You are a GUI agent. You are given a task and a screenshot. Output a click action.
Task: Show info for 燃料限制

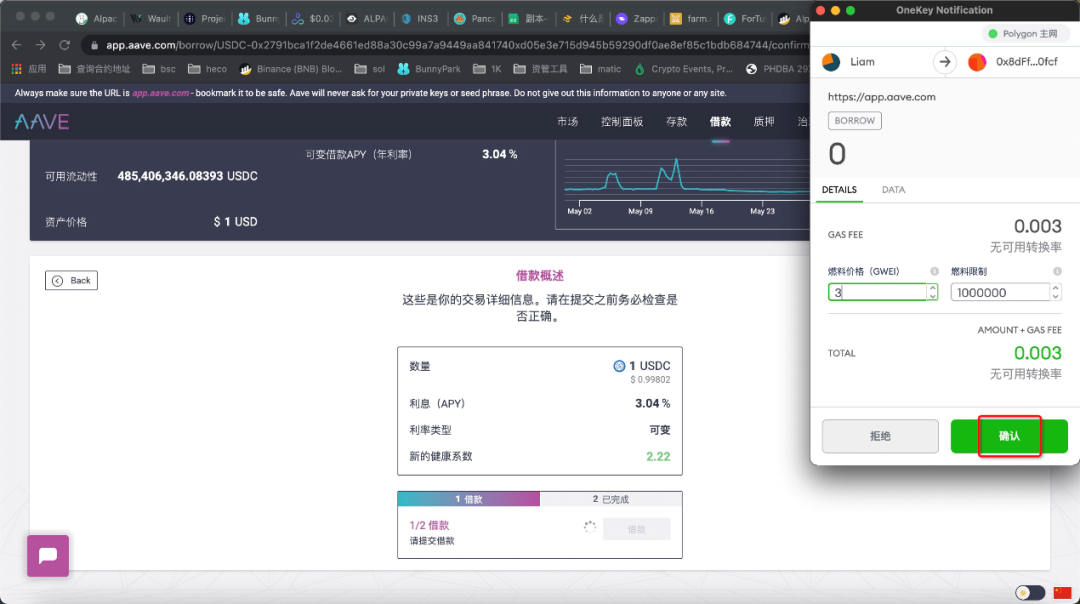(1057, 271)
